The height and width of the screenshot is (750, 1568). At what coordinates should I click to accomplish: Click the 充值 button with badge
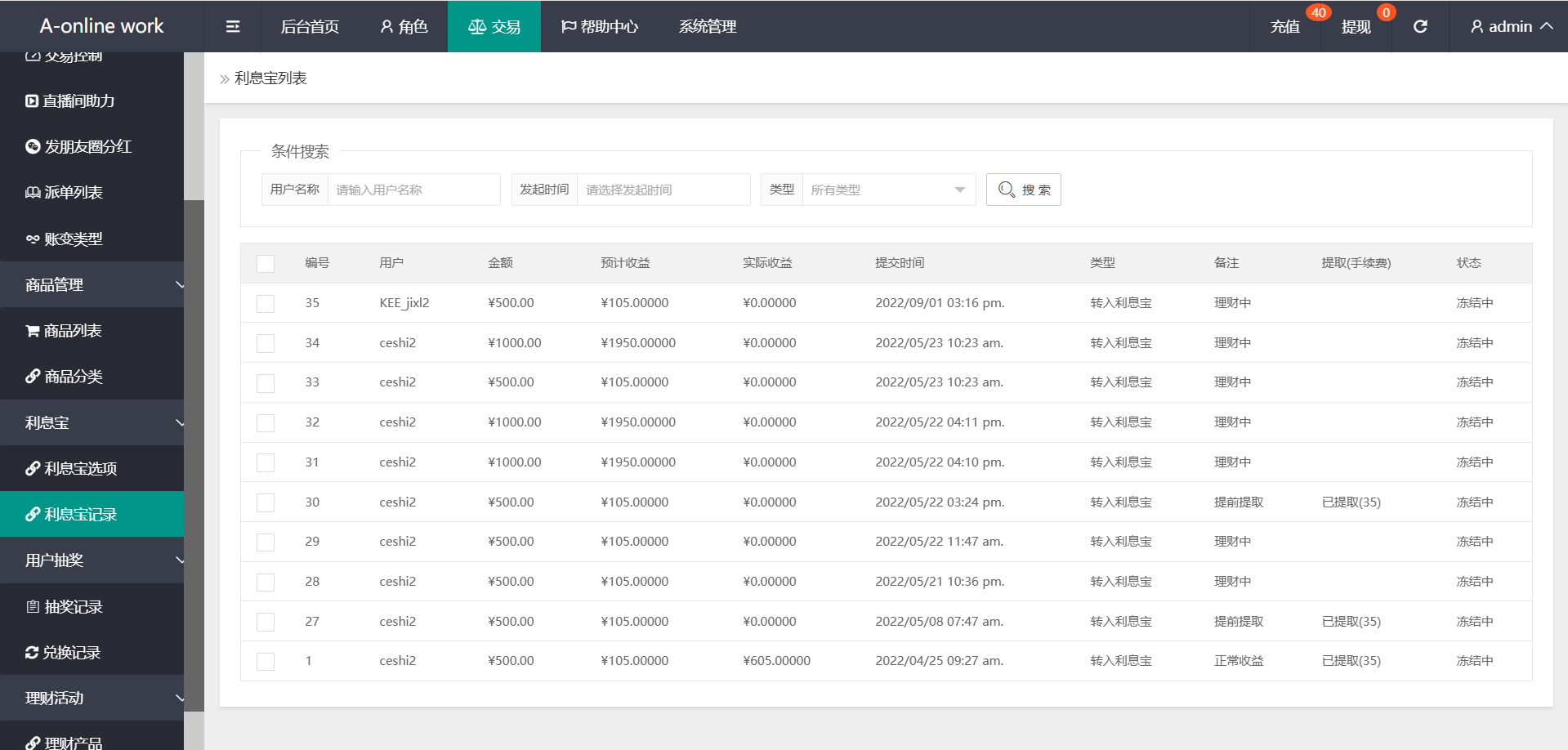1284,27
